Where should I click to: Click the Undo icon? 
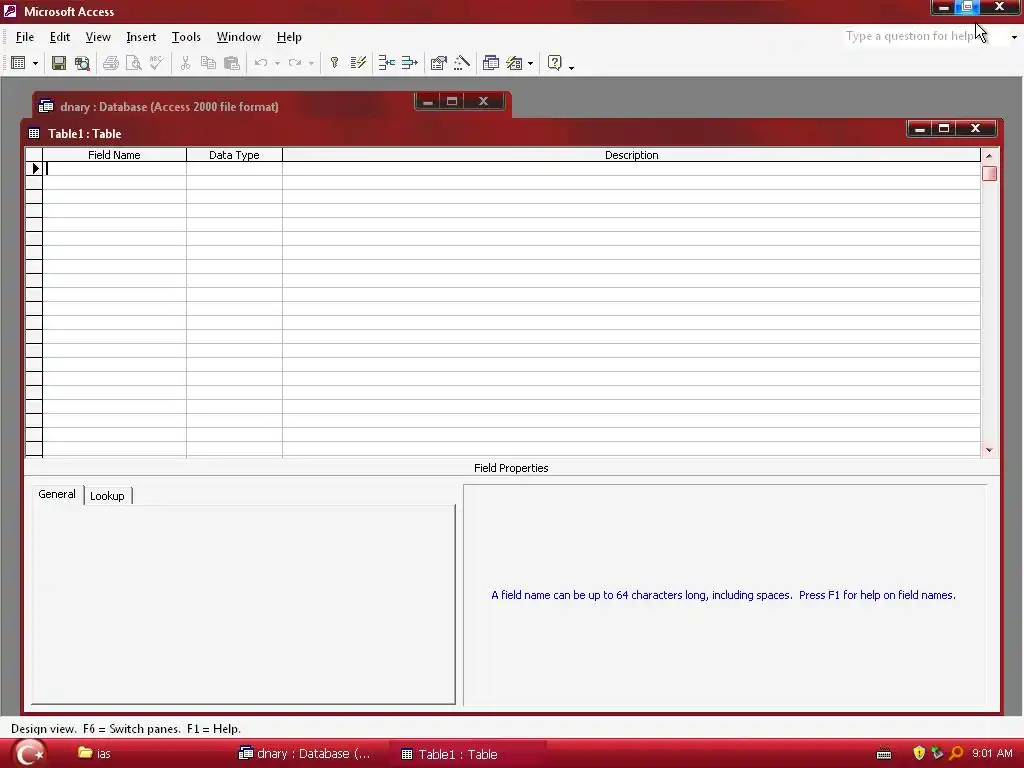tap(261, 63)
